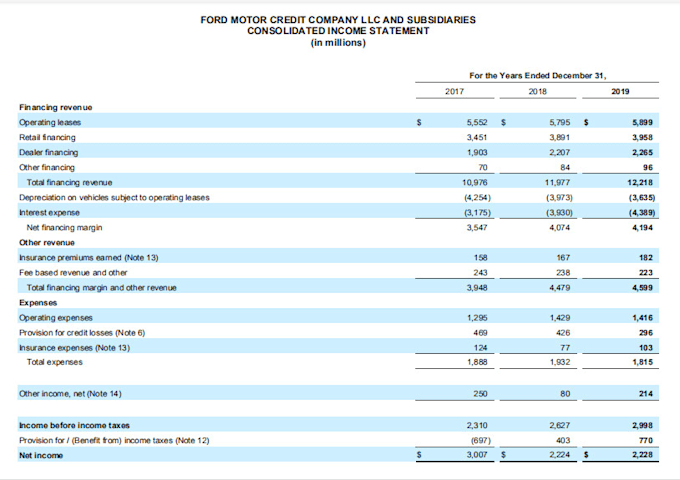Click the 2019 net income value 2,228
Image resolution: width=680 pixels, height=480 pixels.
[x=642, y=455]
